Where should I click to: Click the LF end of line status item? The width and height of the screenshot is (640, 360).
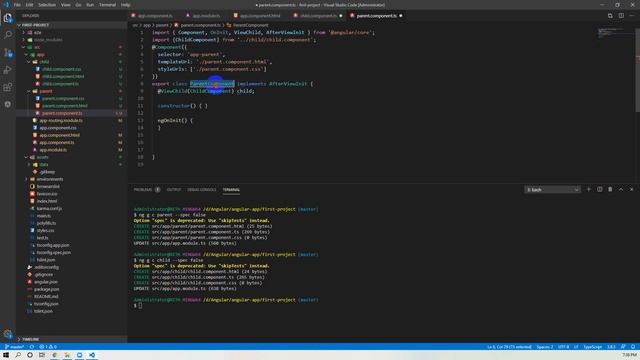click(x=576, y=347)
